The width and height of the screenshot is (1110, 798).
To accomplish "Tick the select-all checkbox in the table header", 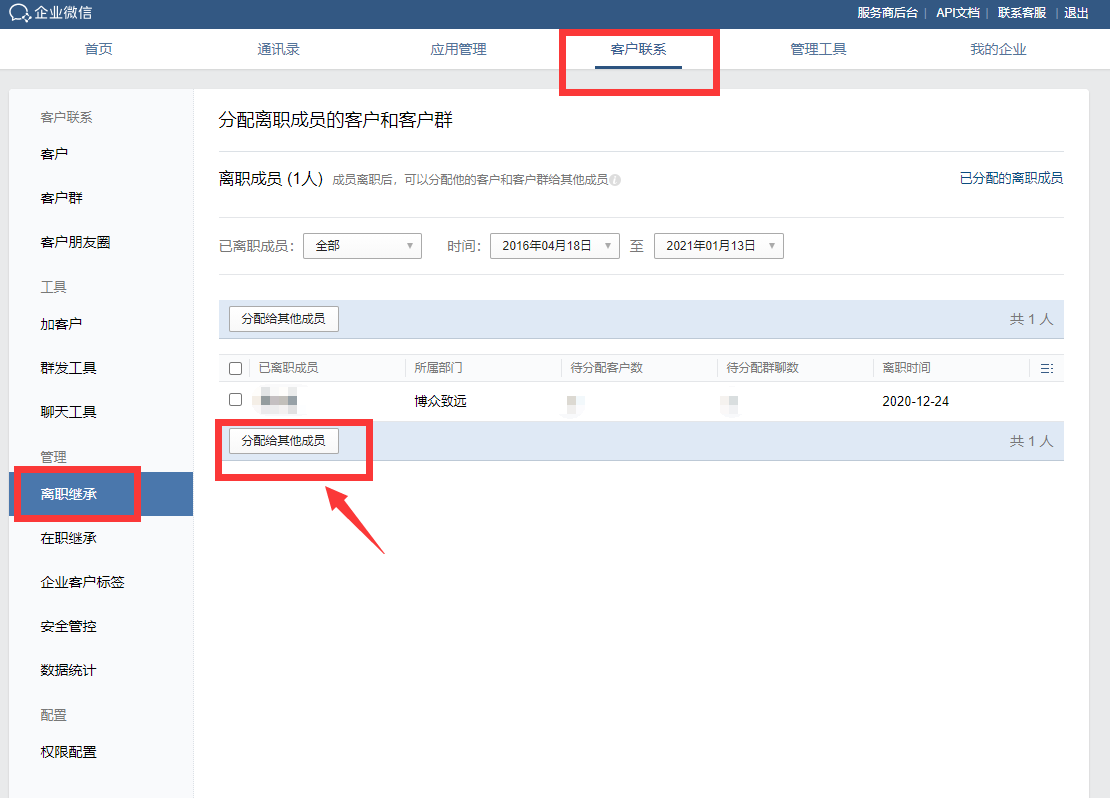I will coord(236,368).
